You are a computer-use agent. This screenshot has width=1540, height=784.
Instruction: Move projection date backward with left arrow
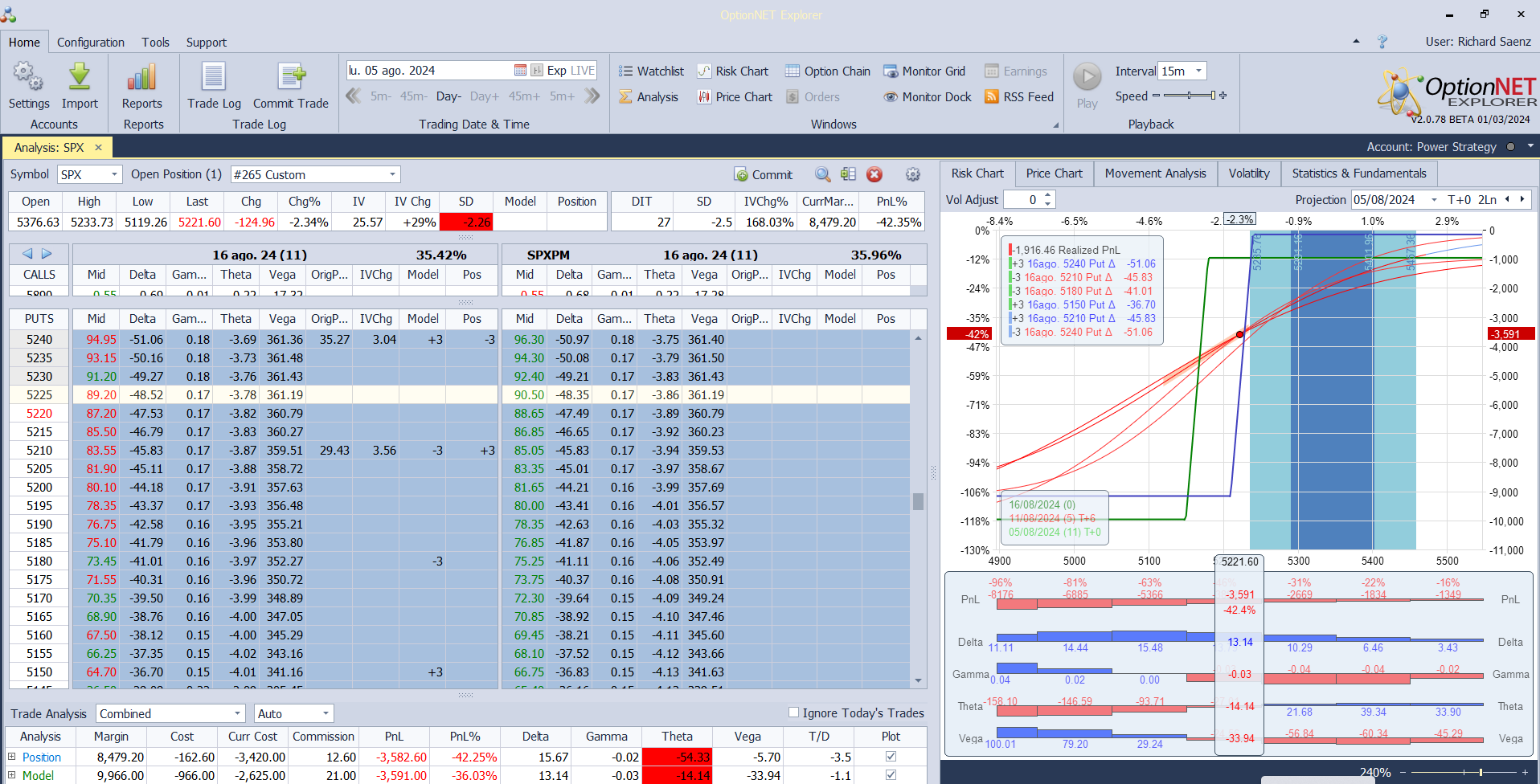coord(1507,199)
